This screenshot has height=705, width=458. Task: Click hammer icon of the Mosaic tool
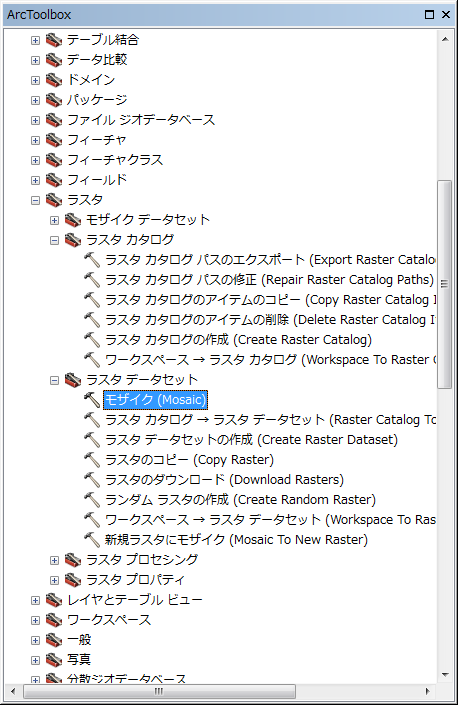[92, 400]
